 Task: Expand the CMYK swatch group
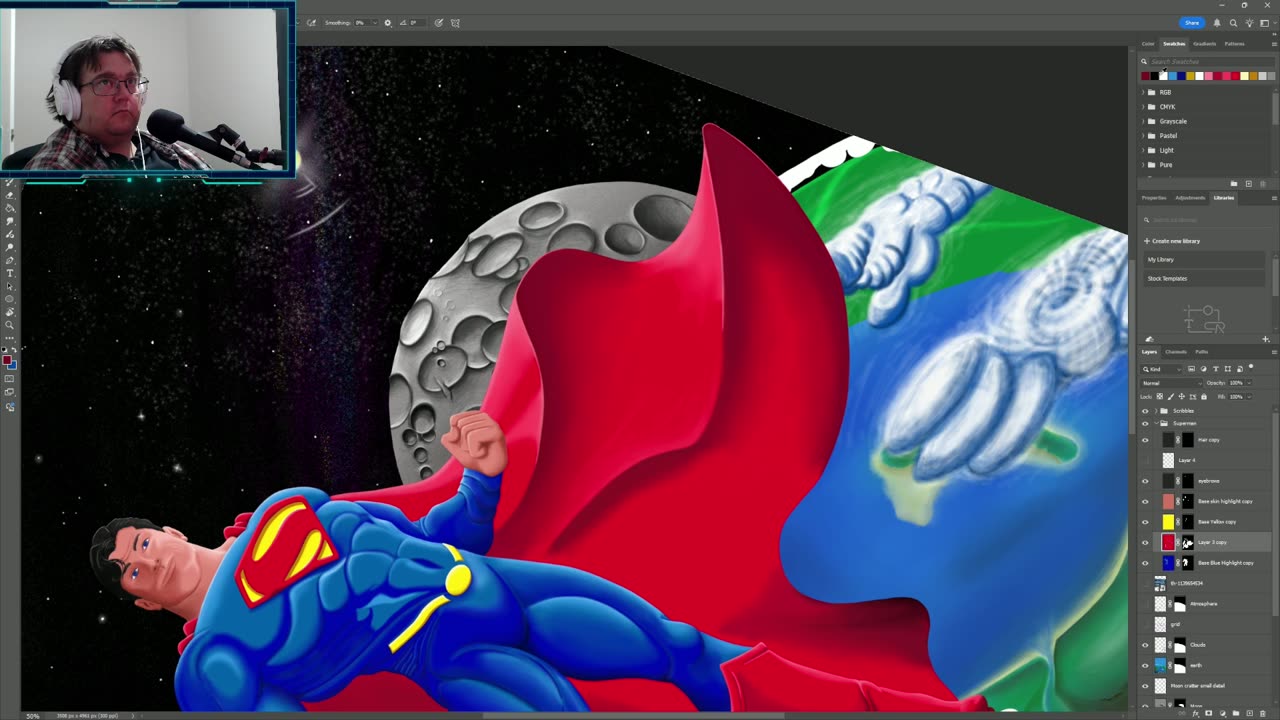click(1144, 107)
